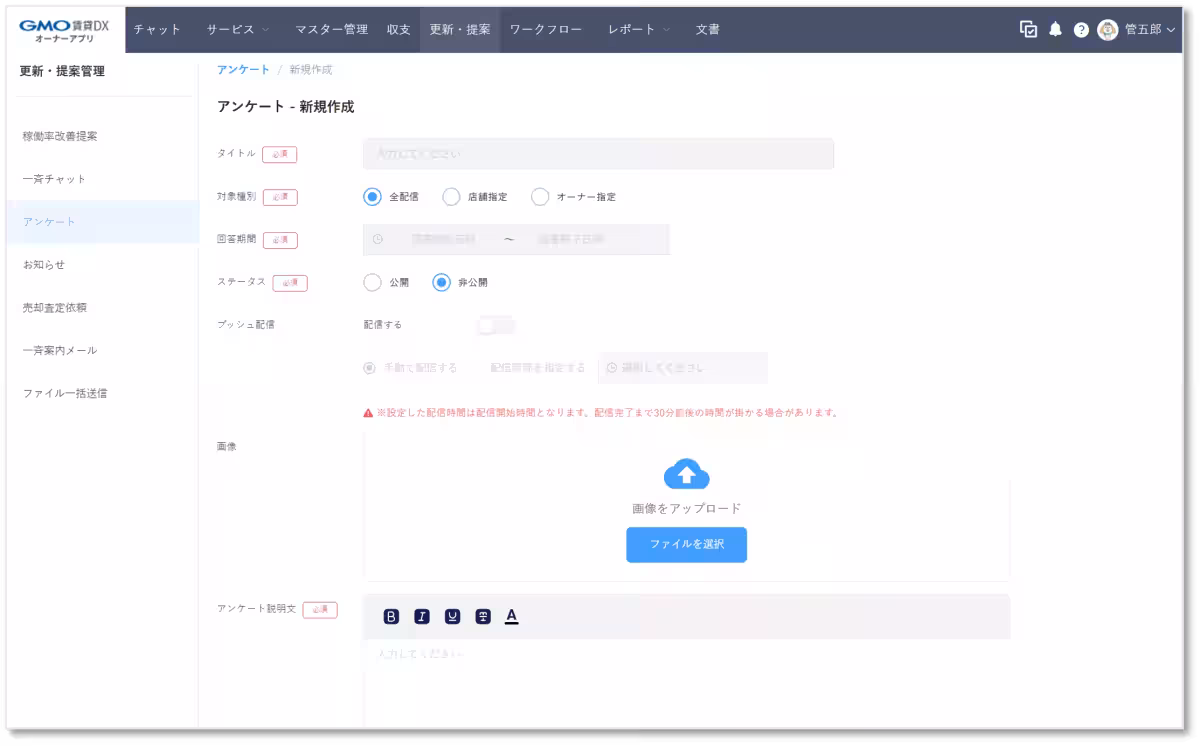This screenshot has height=746, width=1200.
Task: Go back via the アンケート breadcrumb link
Action: pos(243,69)
